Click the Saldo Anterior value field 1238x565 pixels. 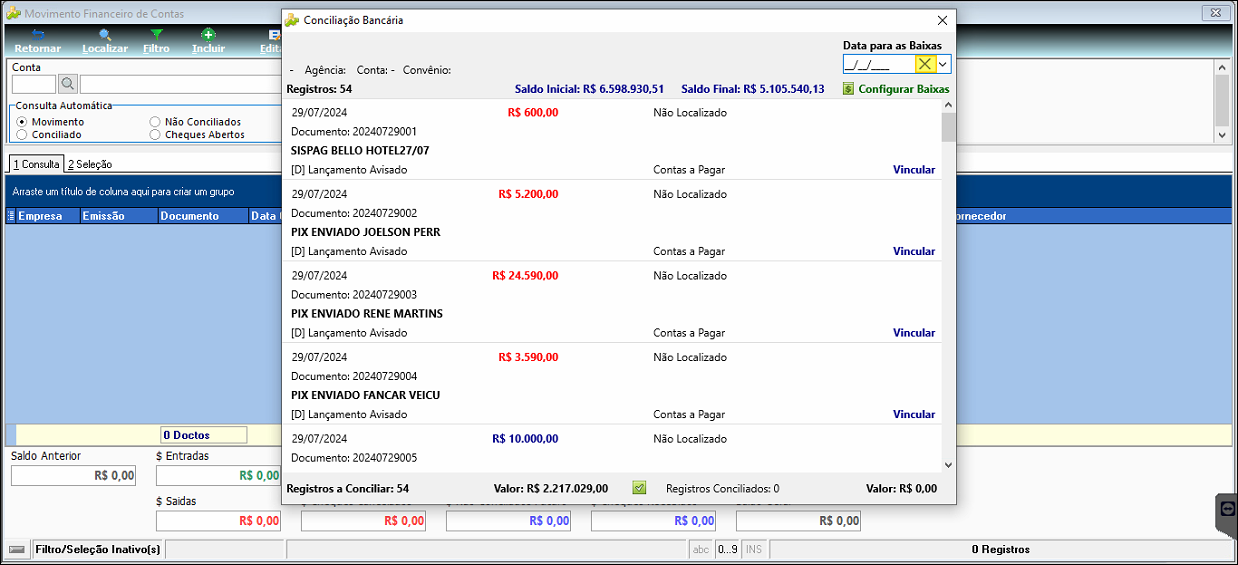[73, 475]
